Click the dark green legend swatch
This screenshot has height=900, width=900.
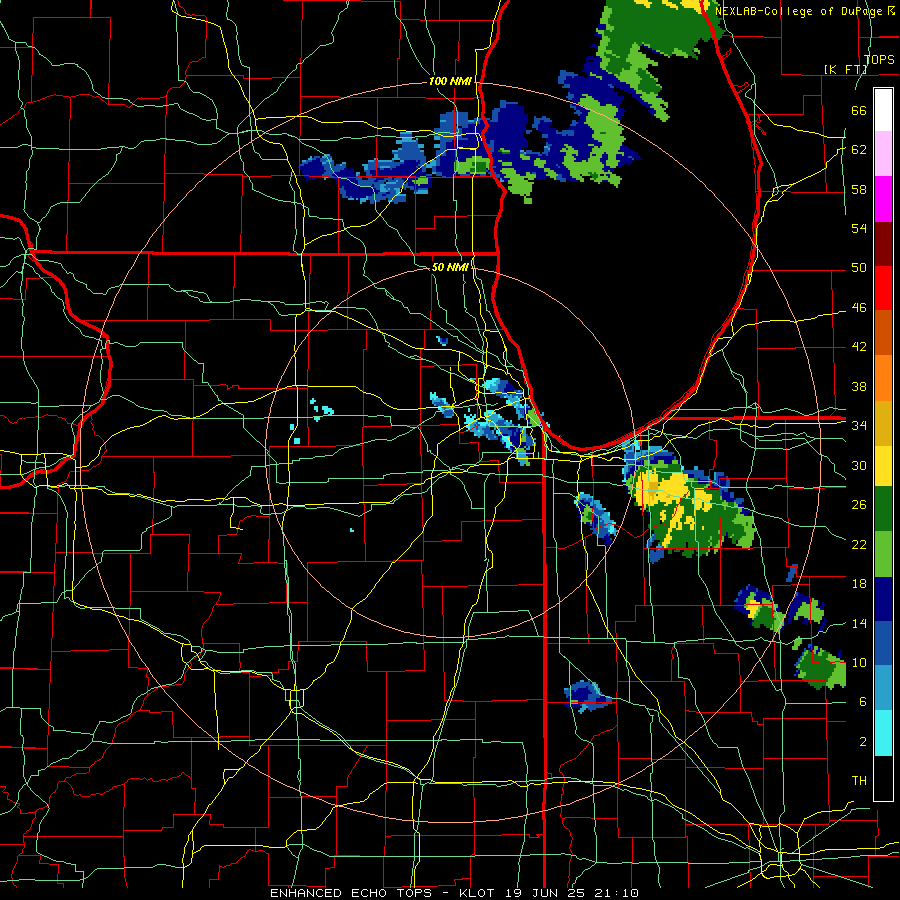(883, 509)
